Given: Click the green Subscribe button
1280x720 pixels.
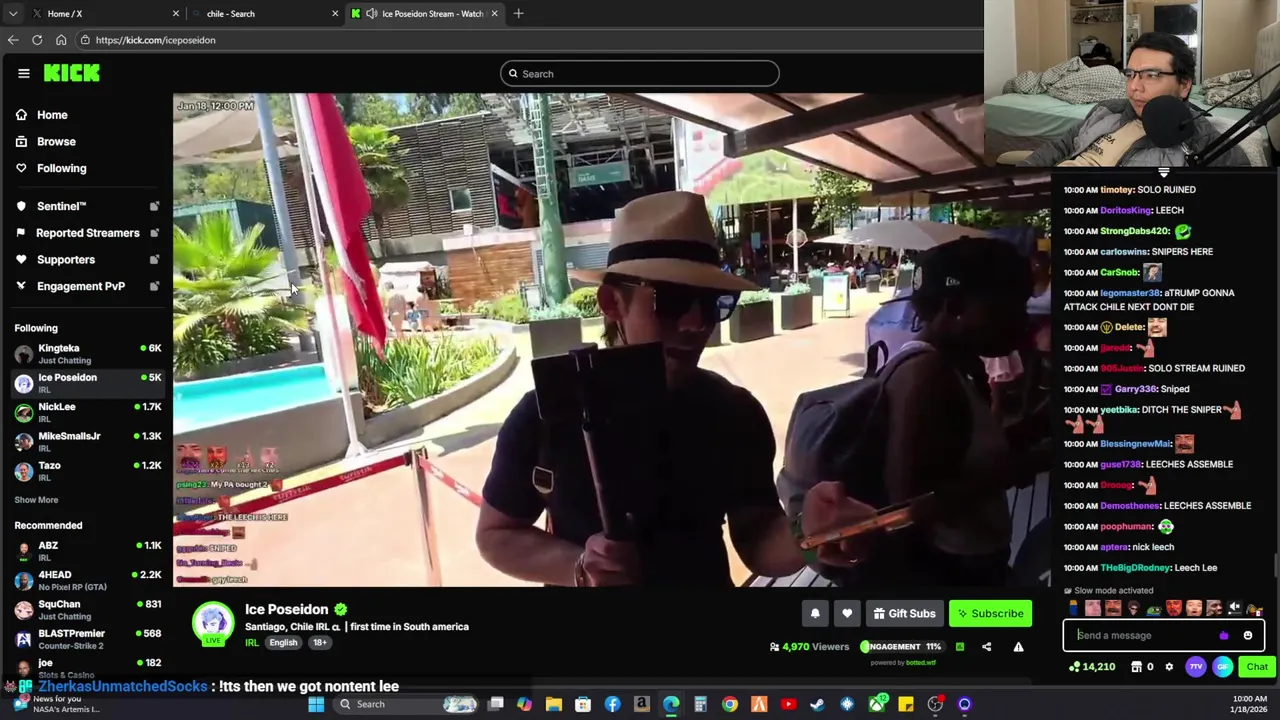Looking at the screenshot, I should (990, 614).
